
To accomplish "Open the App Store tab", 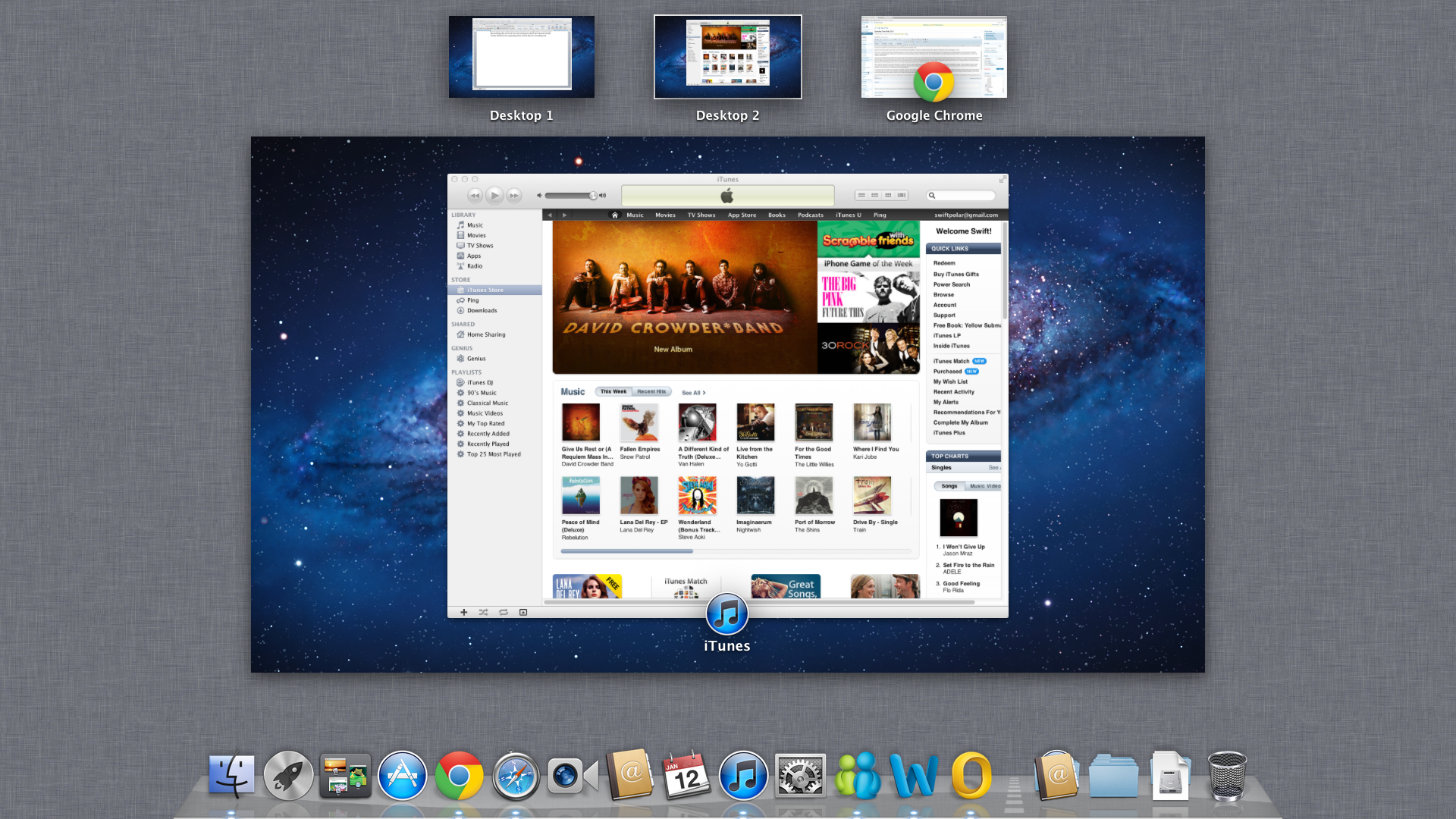I will click(742, 215).
